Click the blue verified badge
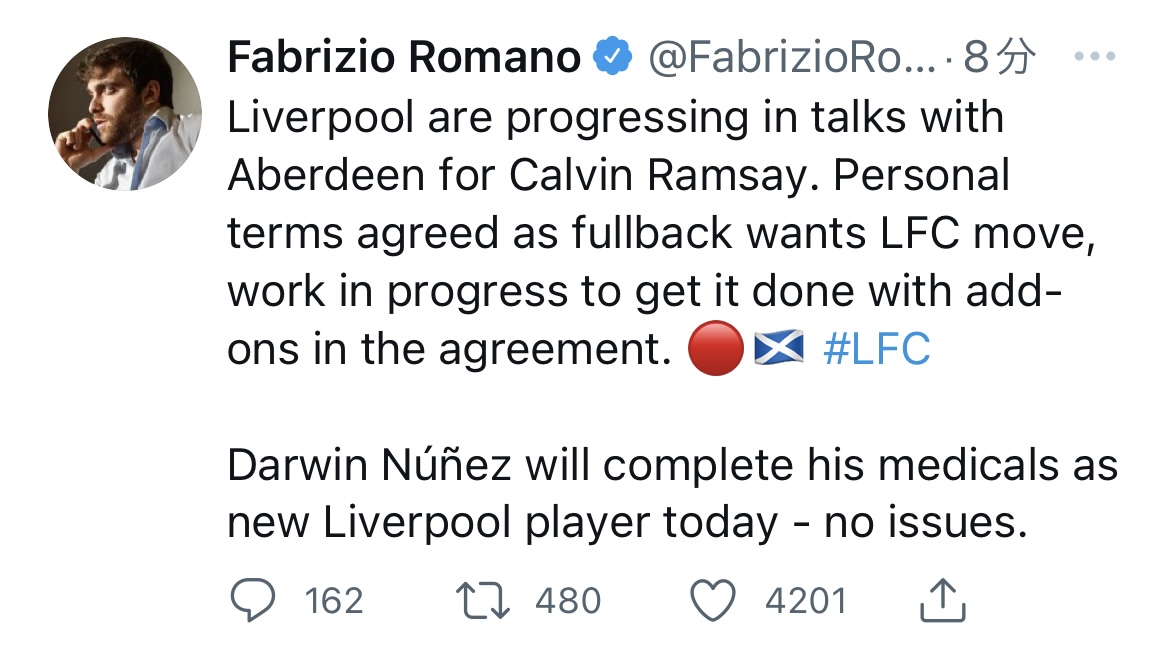 click(613, 59)
